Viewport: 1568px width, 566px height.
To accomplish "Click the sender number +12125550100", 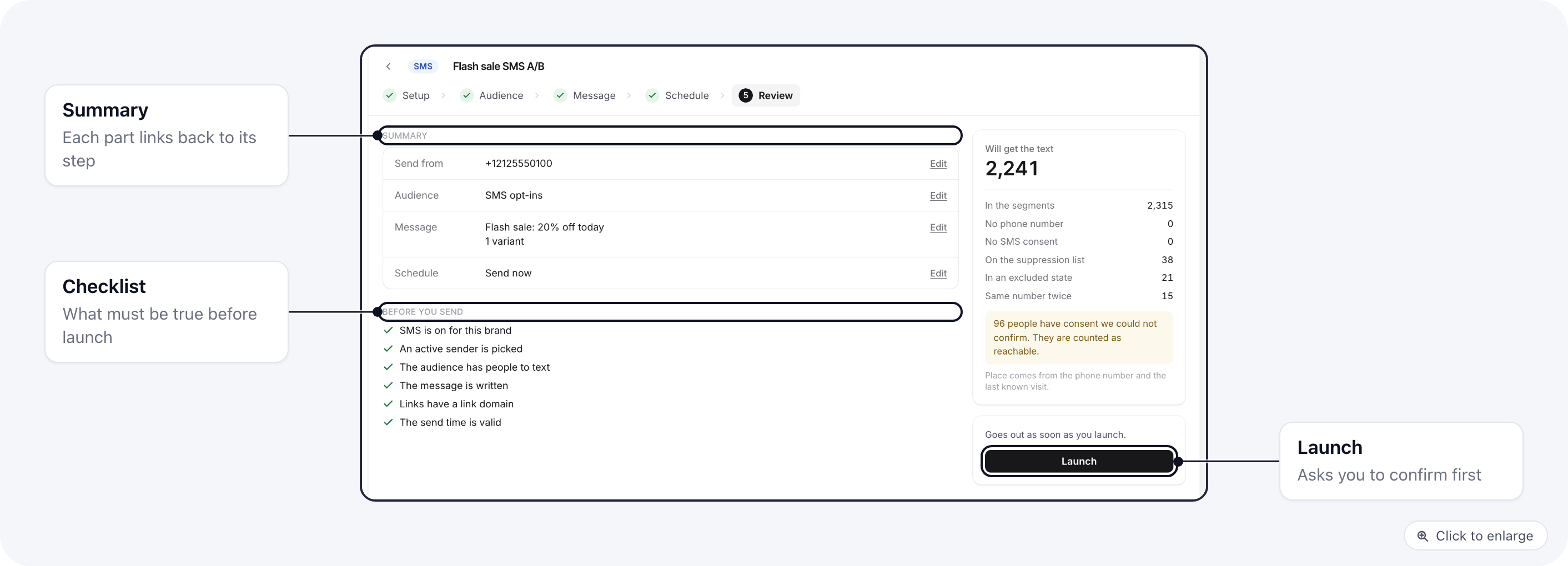I will point(519,164).
